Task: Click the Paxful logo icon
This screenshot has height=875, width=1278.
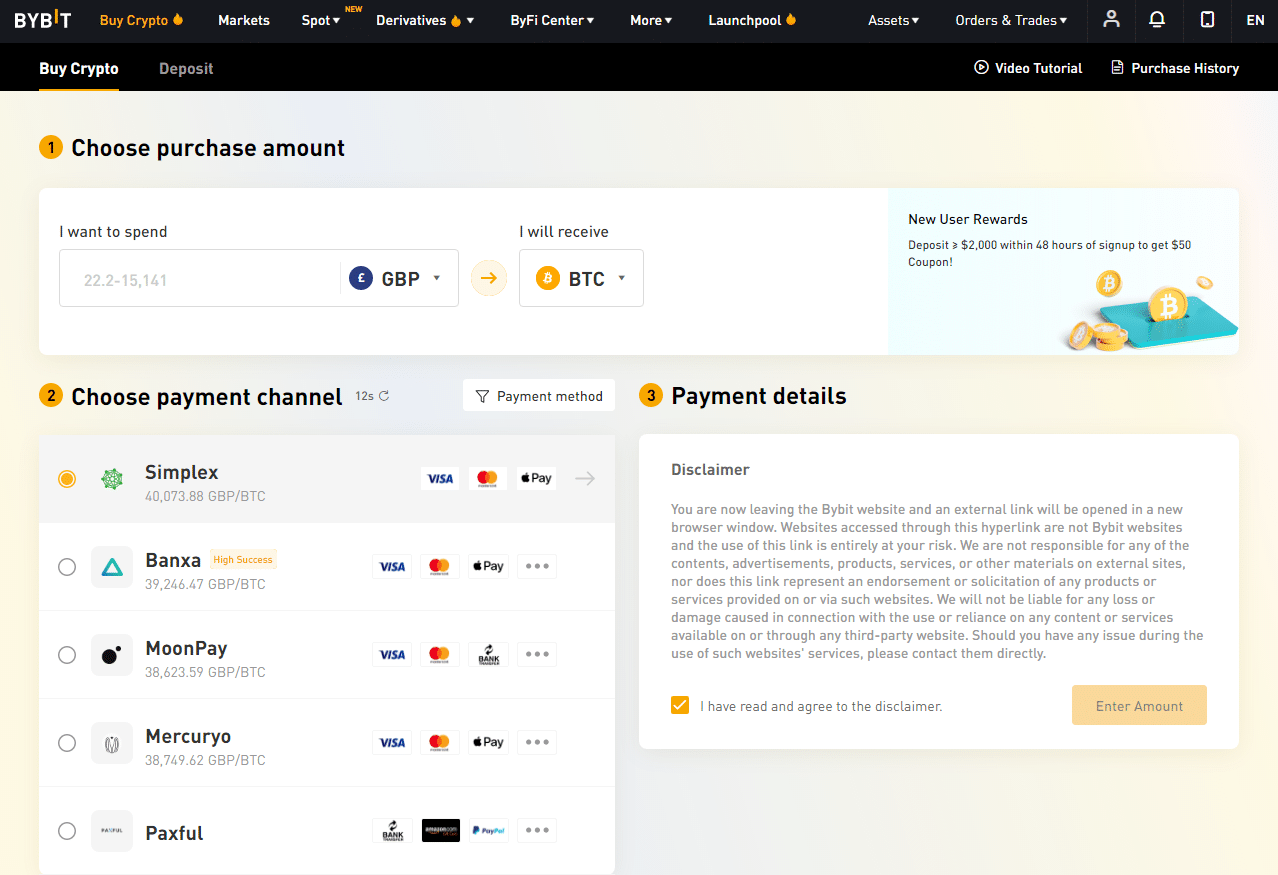Action: coord(112,831)
